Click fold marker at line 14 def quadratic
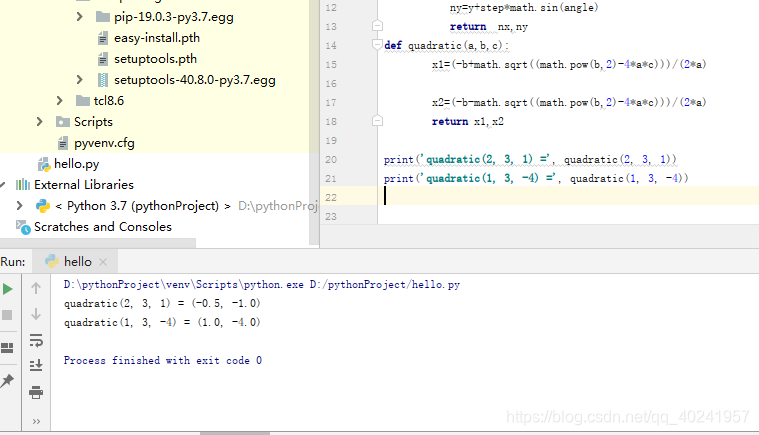759x435 pixels. [x=378, y=45]
